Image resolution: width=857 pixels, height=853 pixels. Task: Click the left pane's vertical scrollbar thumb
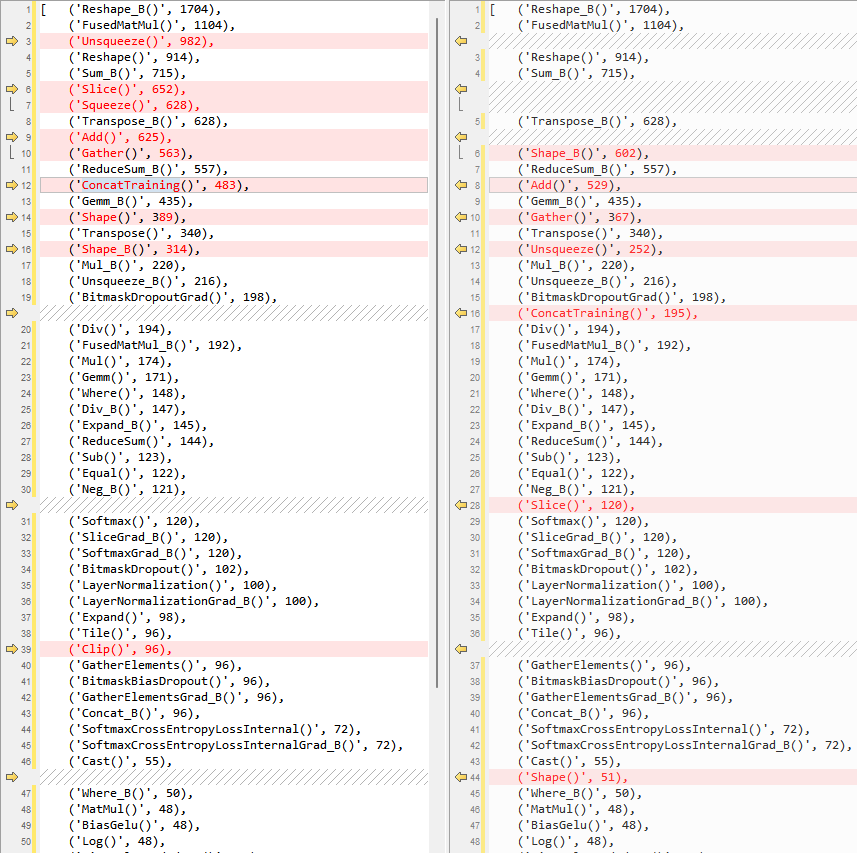click(x=437, y=353)
